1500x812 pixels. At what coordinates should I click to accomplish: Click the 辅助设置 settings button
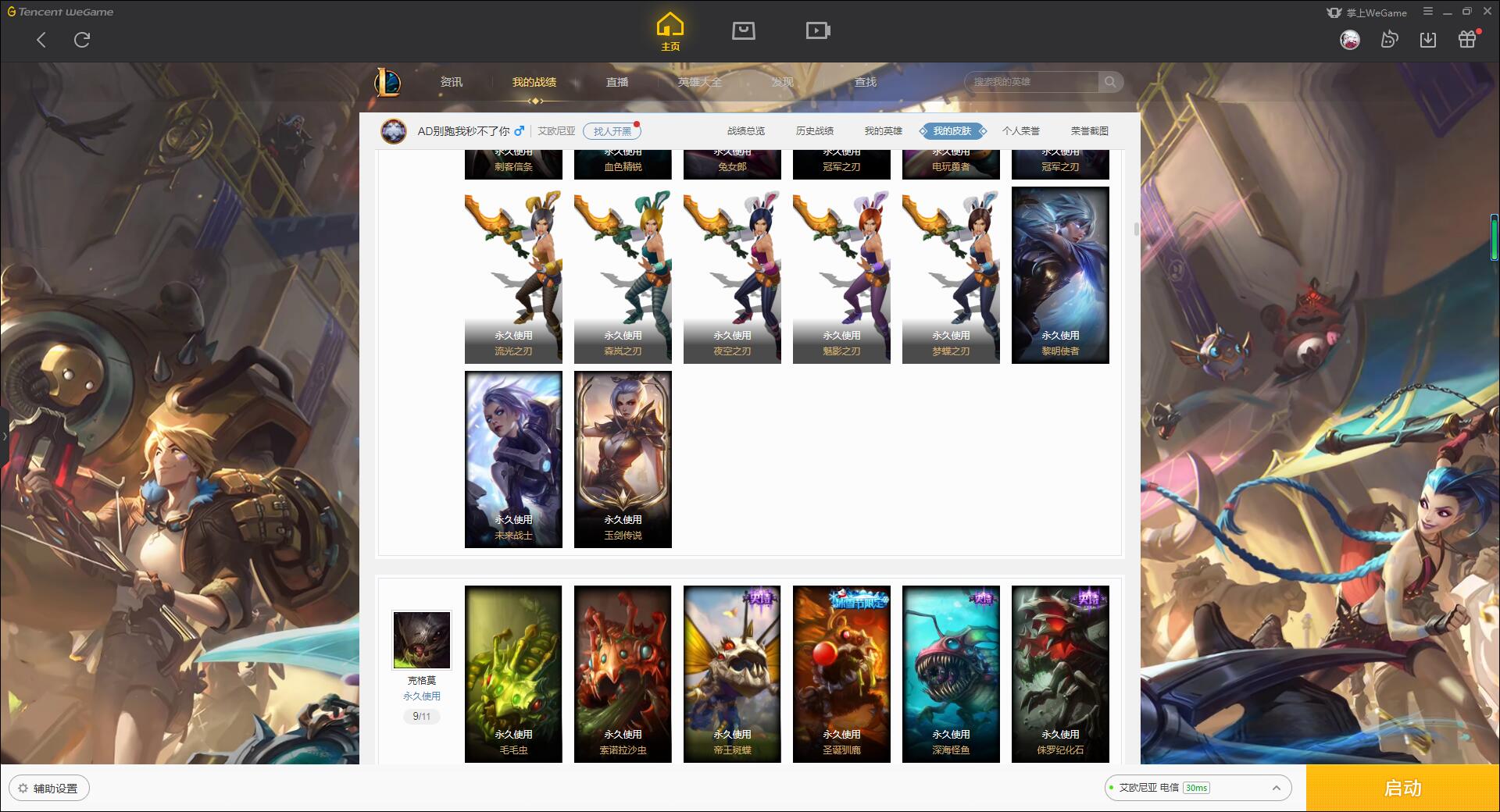tap(49, 789)
